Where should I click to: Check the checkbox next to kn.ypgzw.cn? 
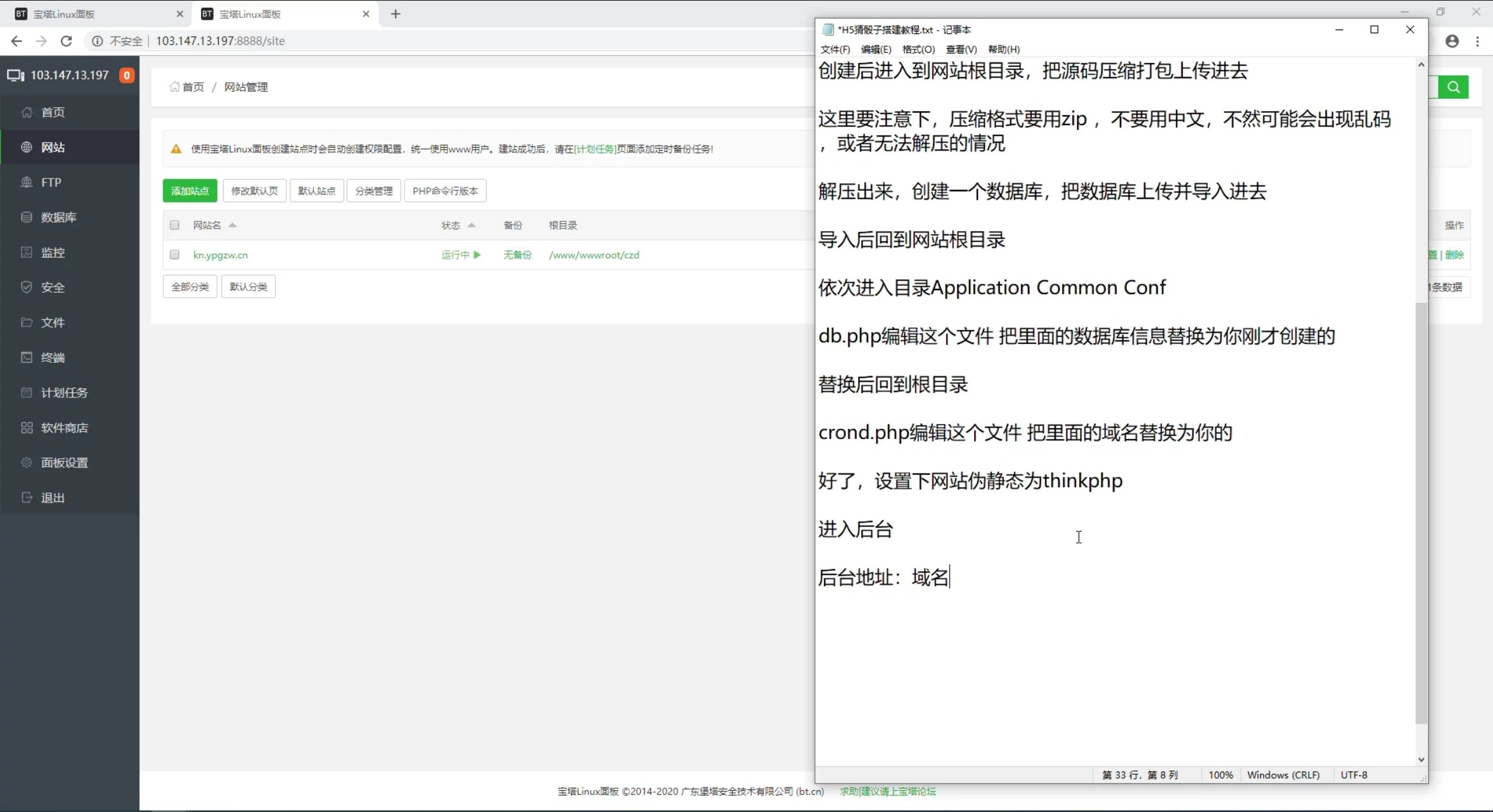click(x=174, y=254)
